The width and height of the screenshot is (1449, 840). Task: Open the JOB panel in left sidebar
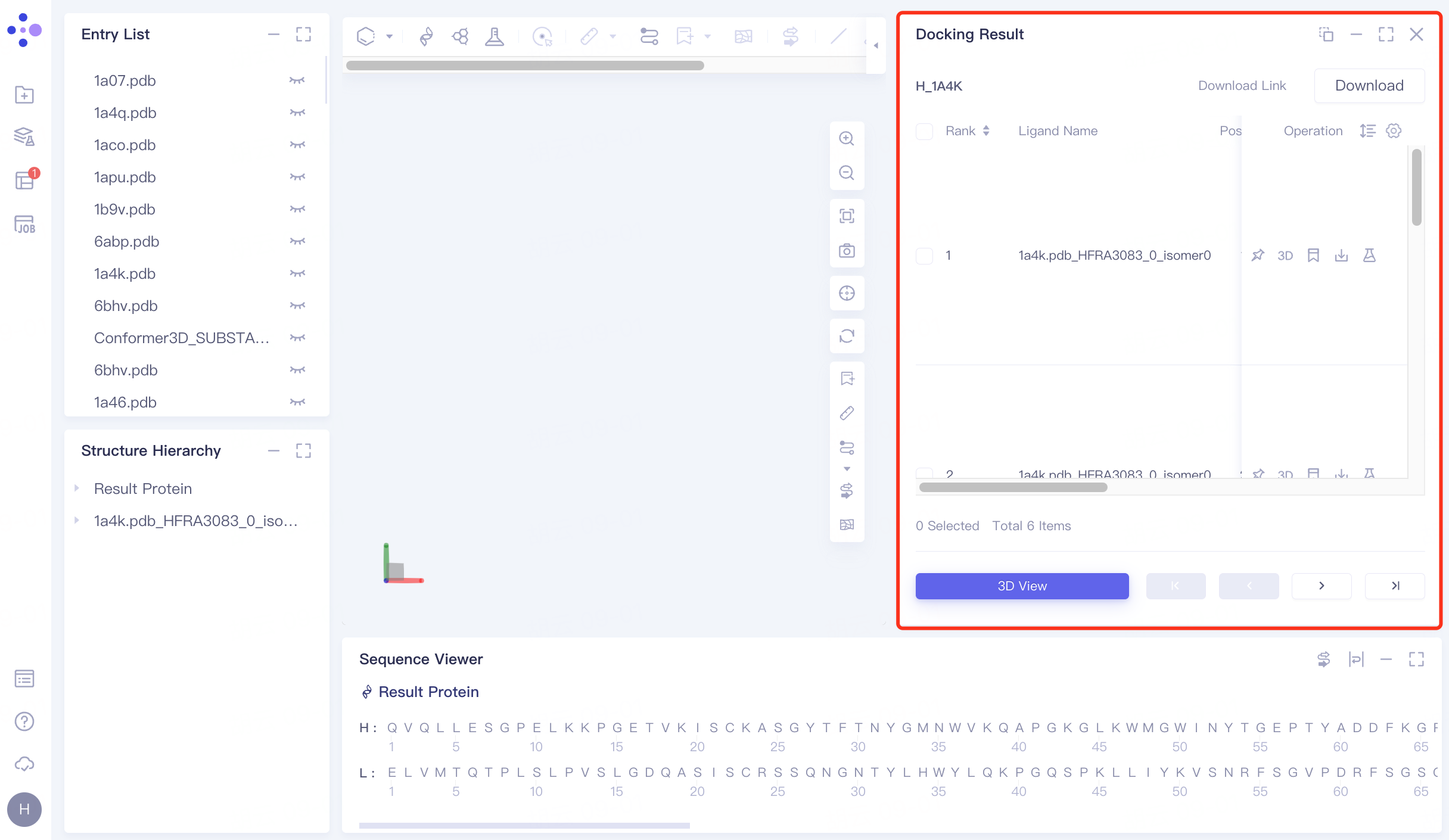tap(24, 225)
